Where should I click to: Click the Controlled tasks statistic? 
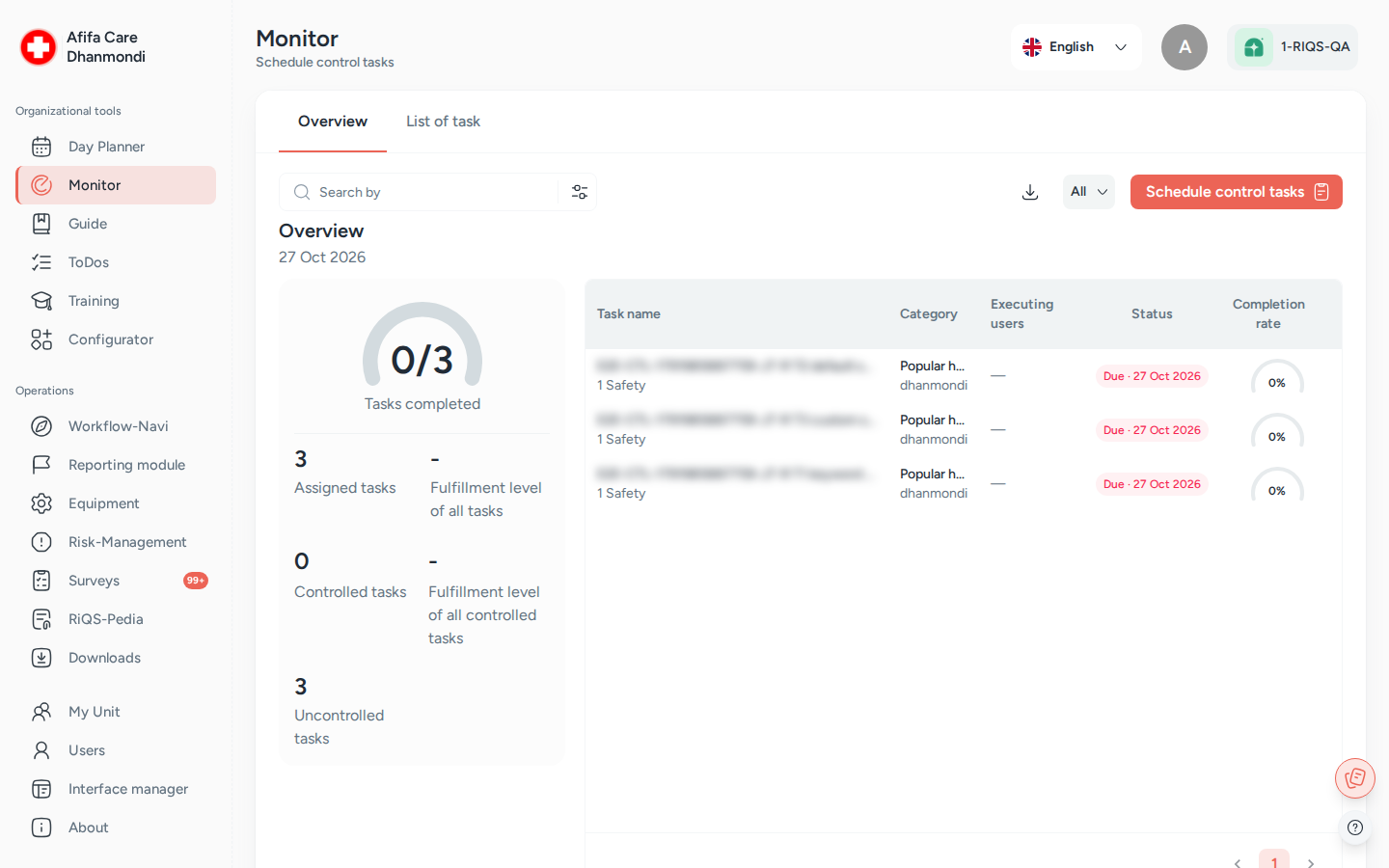(x=350, y=576)
